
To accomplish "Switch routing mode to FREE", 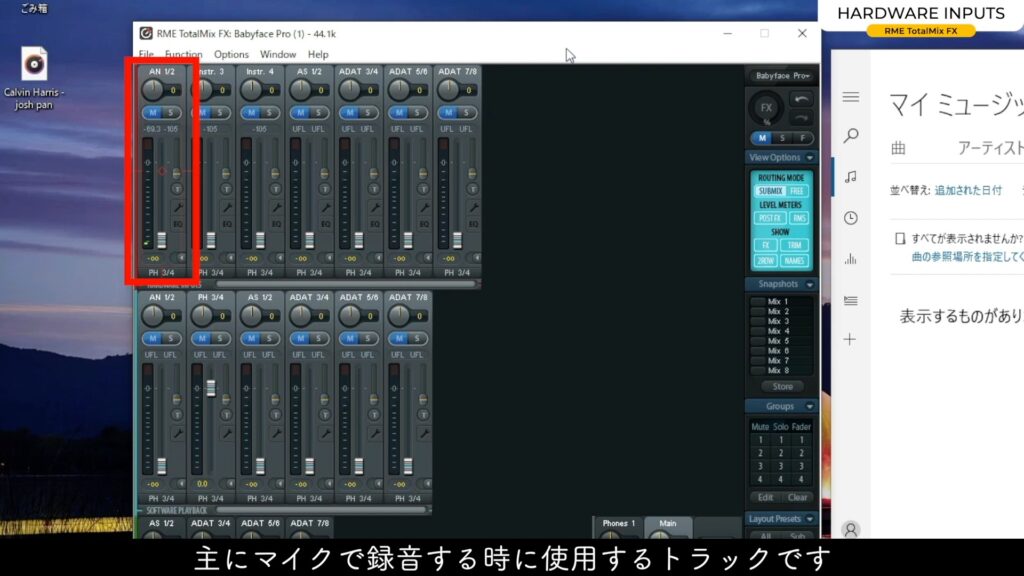I will coord(797,191).
